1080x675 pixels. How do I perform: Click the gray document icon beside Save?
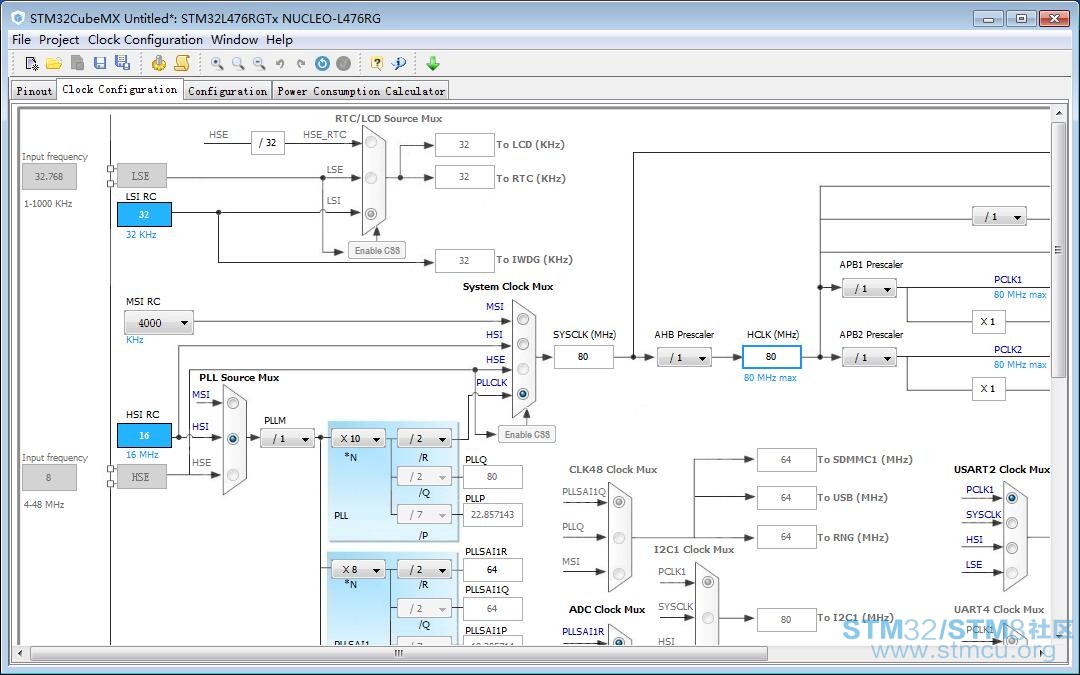[x=78, y=63]
